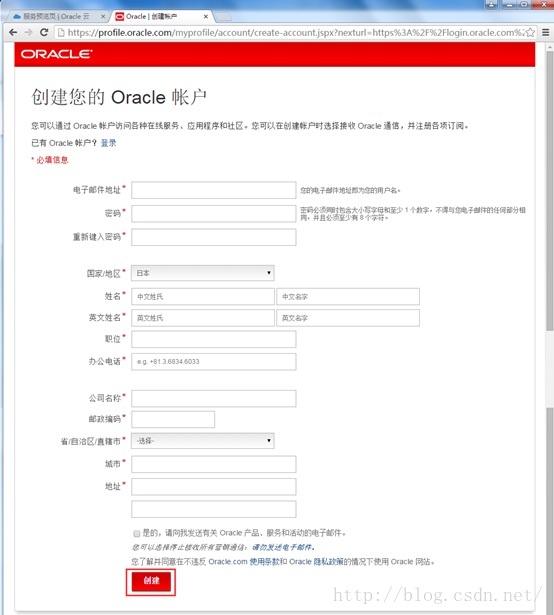Click the Chinese surname field

(202, 297)
